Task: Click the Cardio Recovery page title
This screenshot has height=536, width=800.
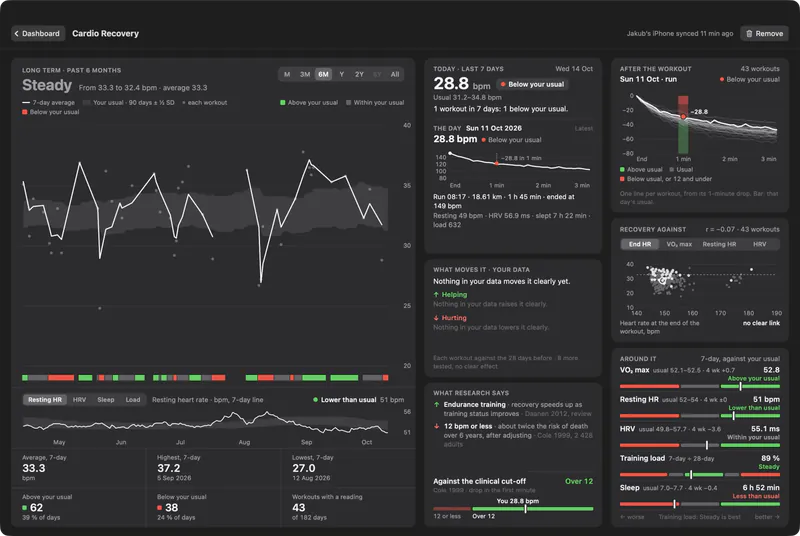Action: 105,34
